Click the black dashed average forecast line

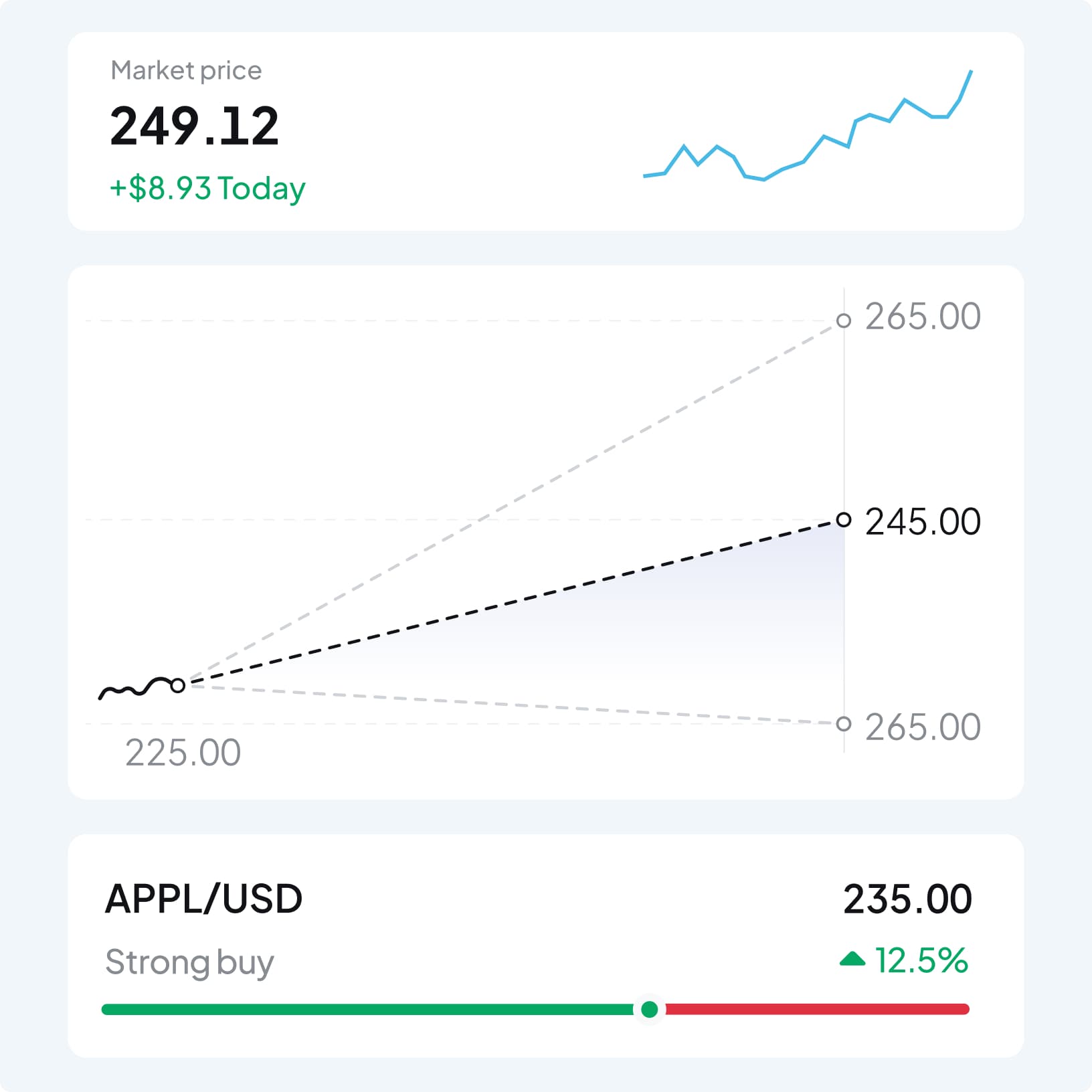(x=509, y=604)
